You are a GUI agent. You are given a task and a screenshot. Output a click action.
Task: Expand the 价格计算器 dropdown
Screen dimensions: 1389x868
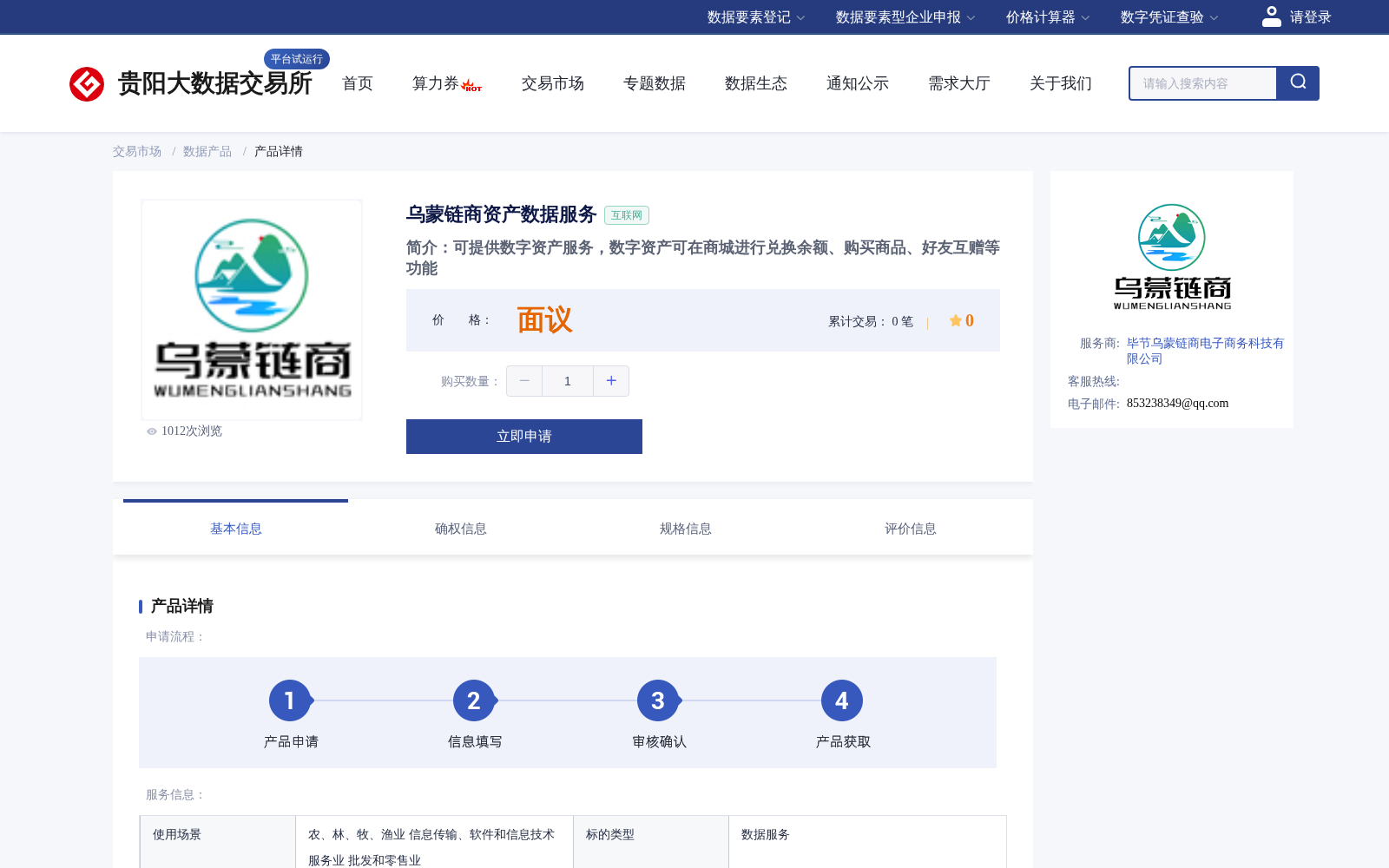coord(1047,17)
